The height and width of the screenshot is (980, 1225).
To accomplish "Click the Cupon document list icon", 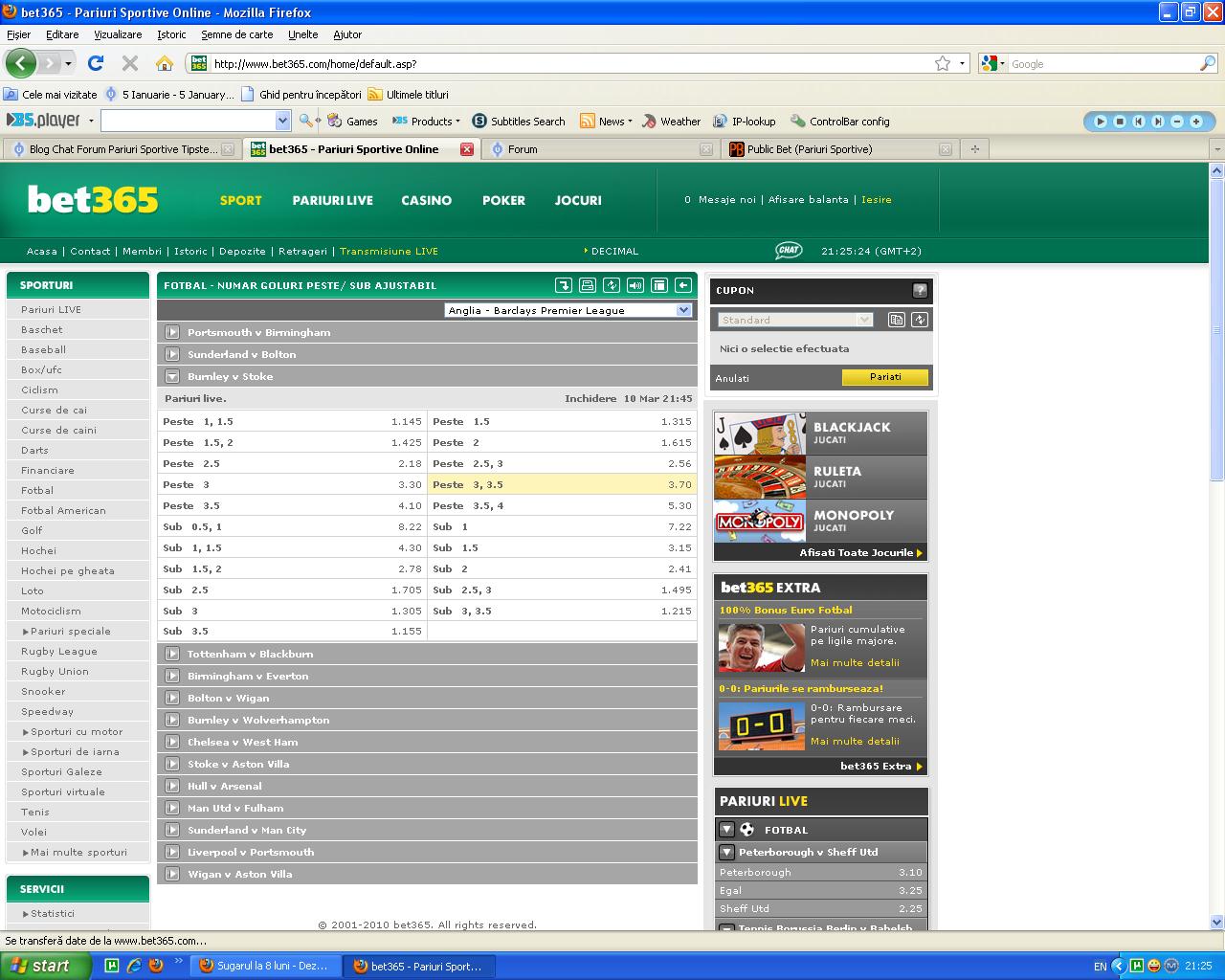I will pyautogui.click(x=897, y=320).
